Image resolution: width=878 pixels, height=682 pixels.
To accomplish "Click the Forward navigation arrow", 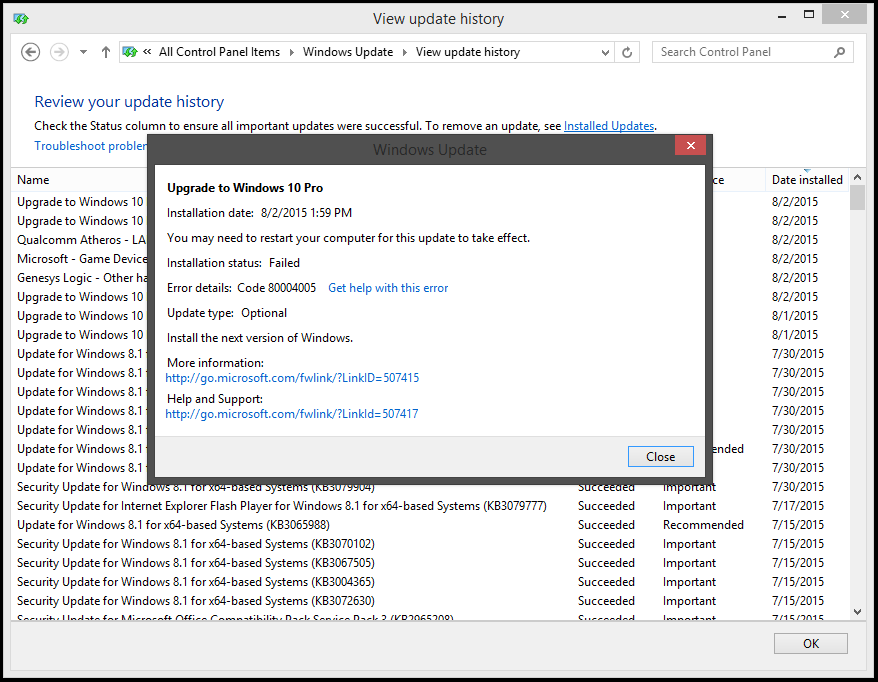I will coord(59,52).
